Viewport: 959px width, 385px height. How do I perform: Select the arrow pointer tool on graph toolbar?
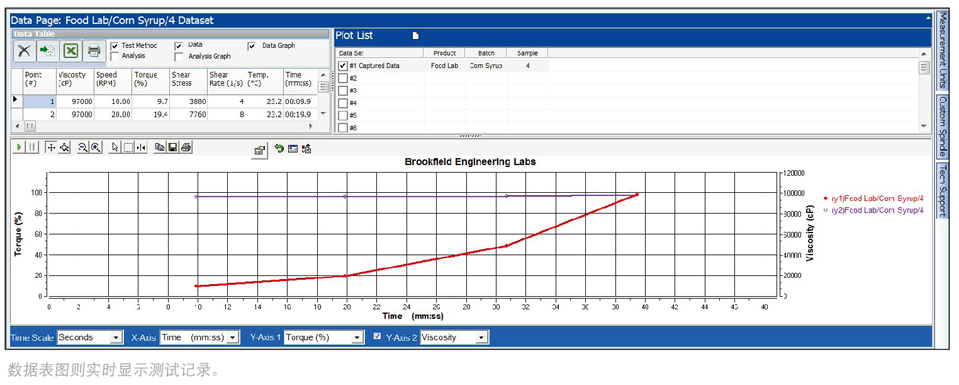click(116, 147)
